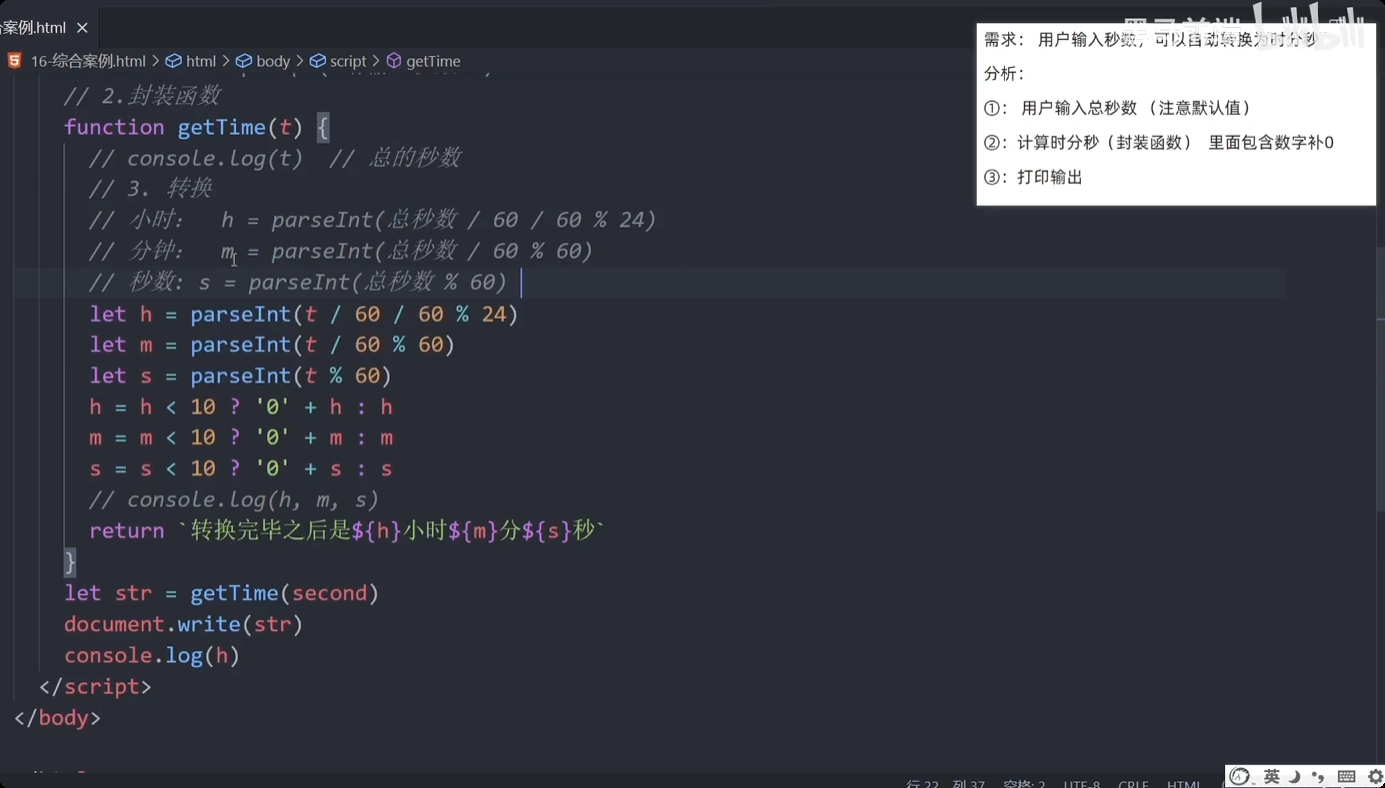Open 16-综合案例.html breadcrumb item
The image size is (1385, 788).
[88, 61]
